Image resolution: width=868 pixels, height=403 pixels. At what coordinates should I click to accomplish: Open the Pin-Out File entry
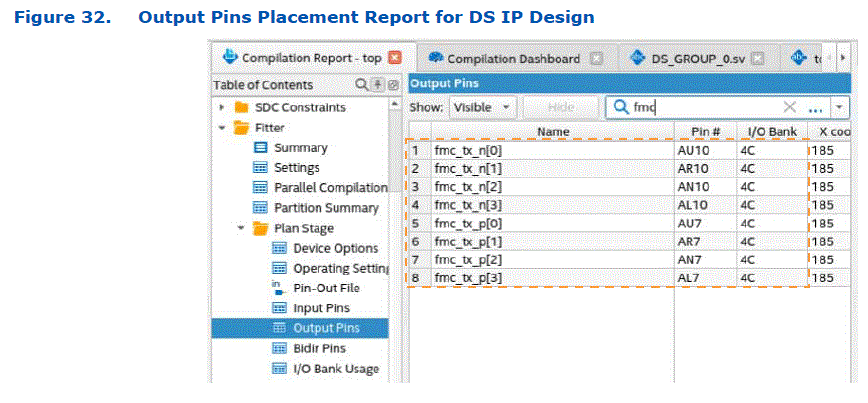click(x=327, y=288)
